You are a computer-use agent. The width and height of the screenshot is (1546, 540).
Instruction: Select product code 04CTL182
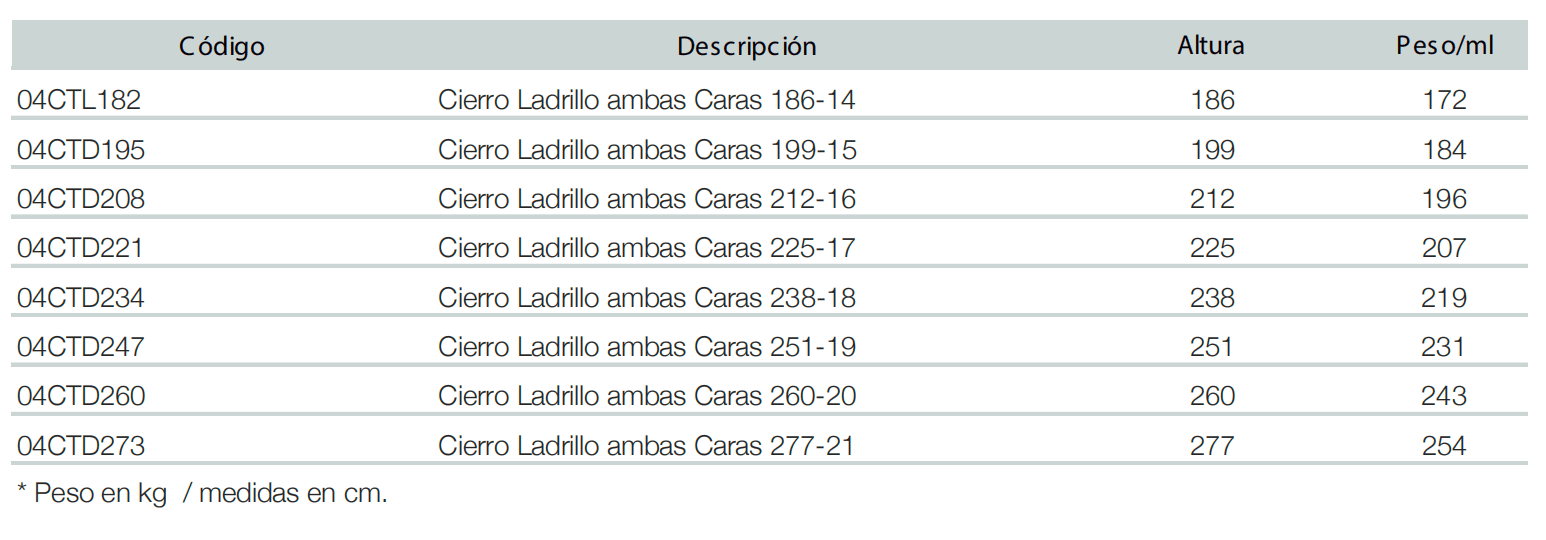point(80,100)
